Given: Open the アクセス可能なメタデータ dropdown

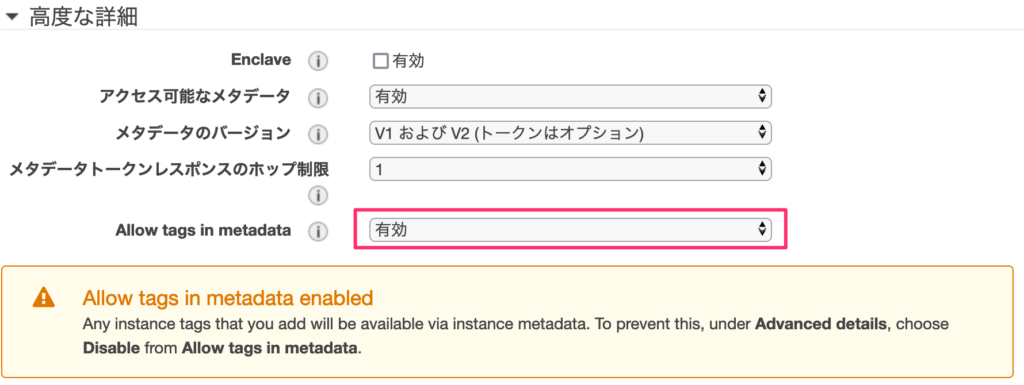Looking at the screenshot, I should 570,97.
